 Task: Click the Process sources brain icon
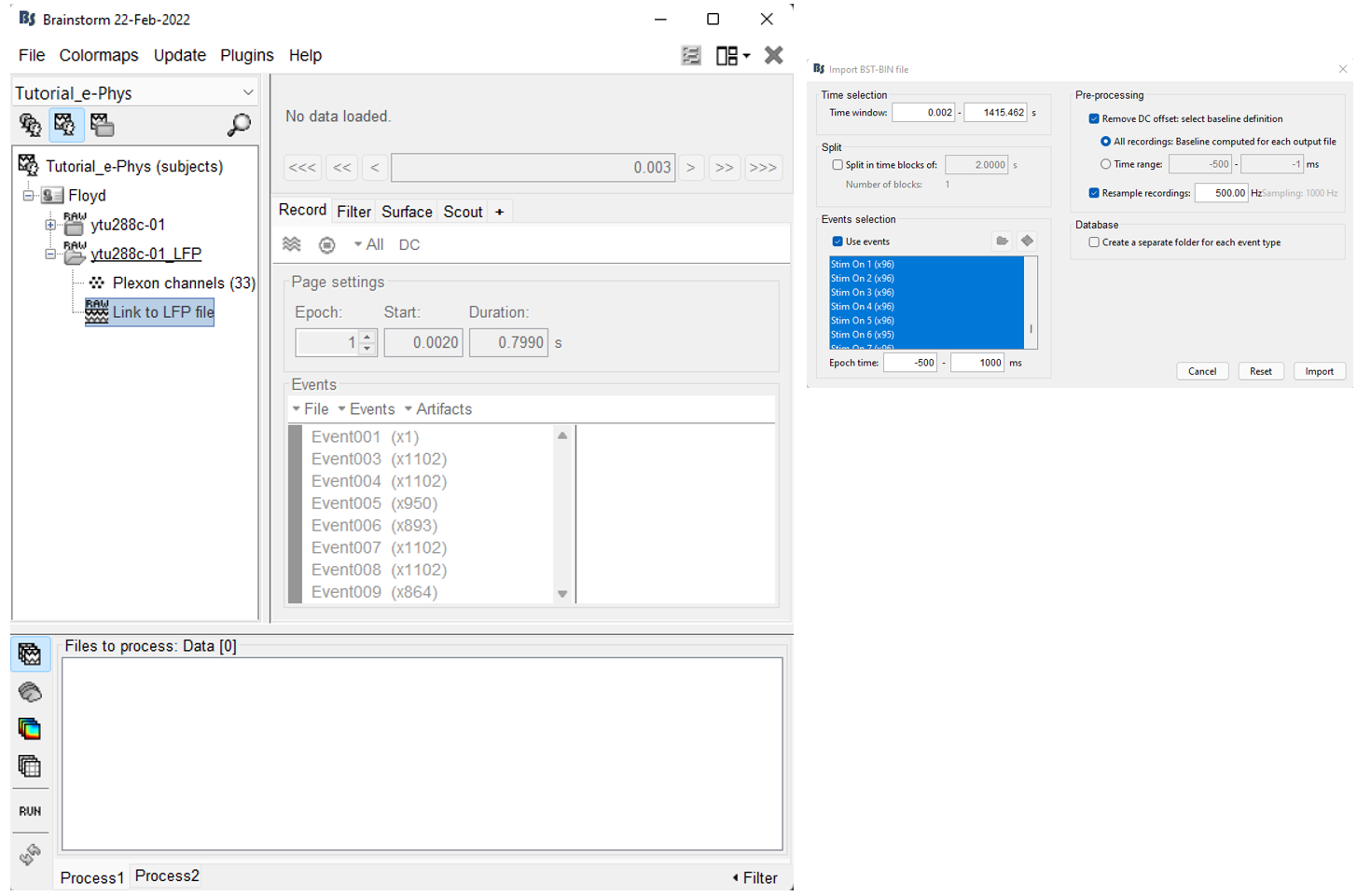[30, 692]
